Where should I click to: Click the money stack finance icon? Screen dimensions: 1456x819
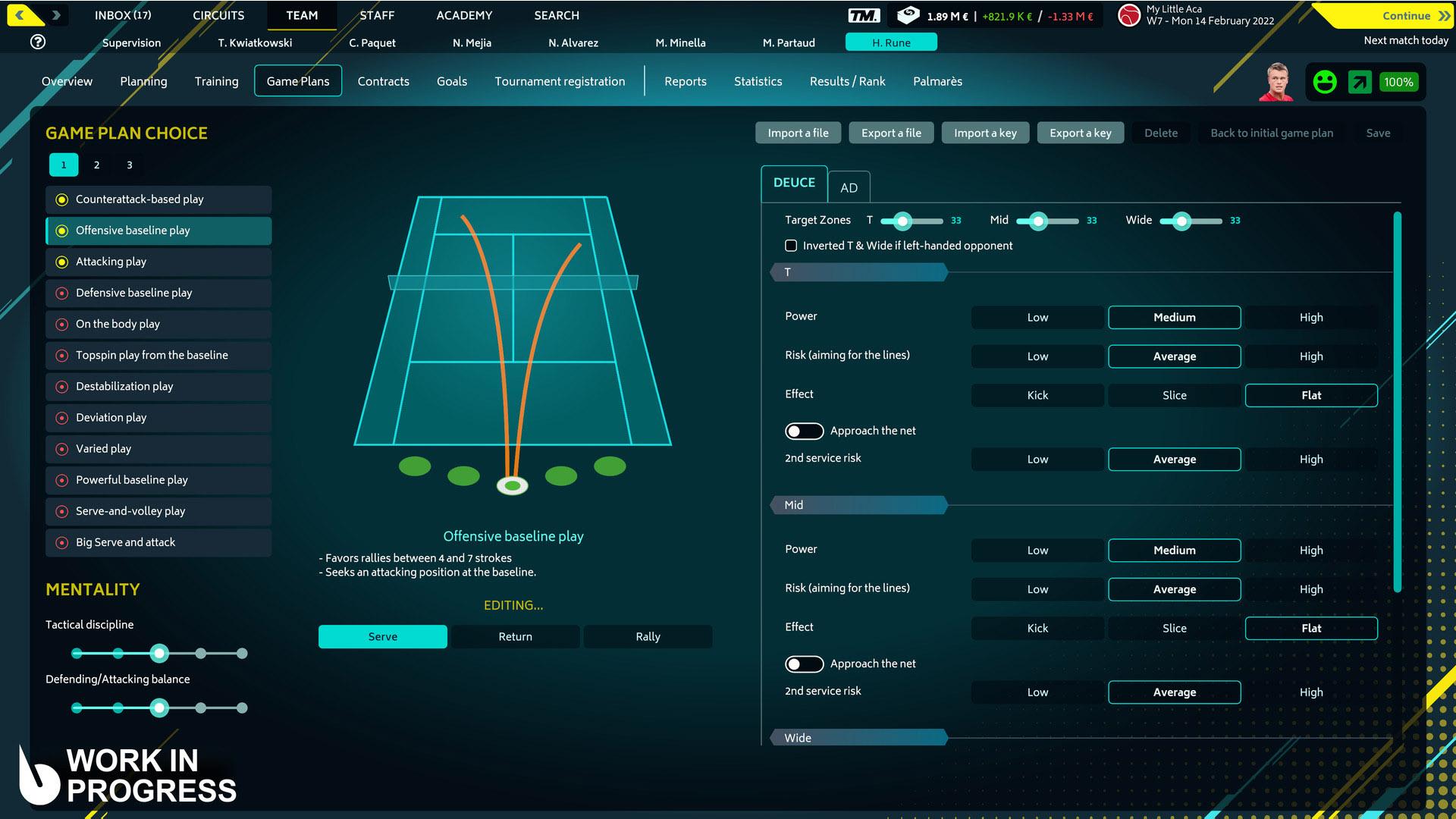[x=908, y=15]
